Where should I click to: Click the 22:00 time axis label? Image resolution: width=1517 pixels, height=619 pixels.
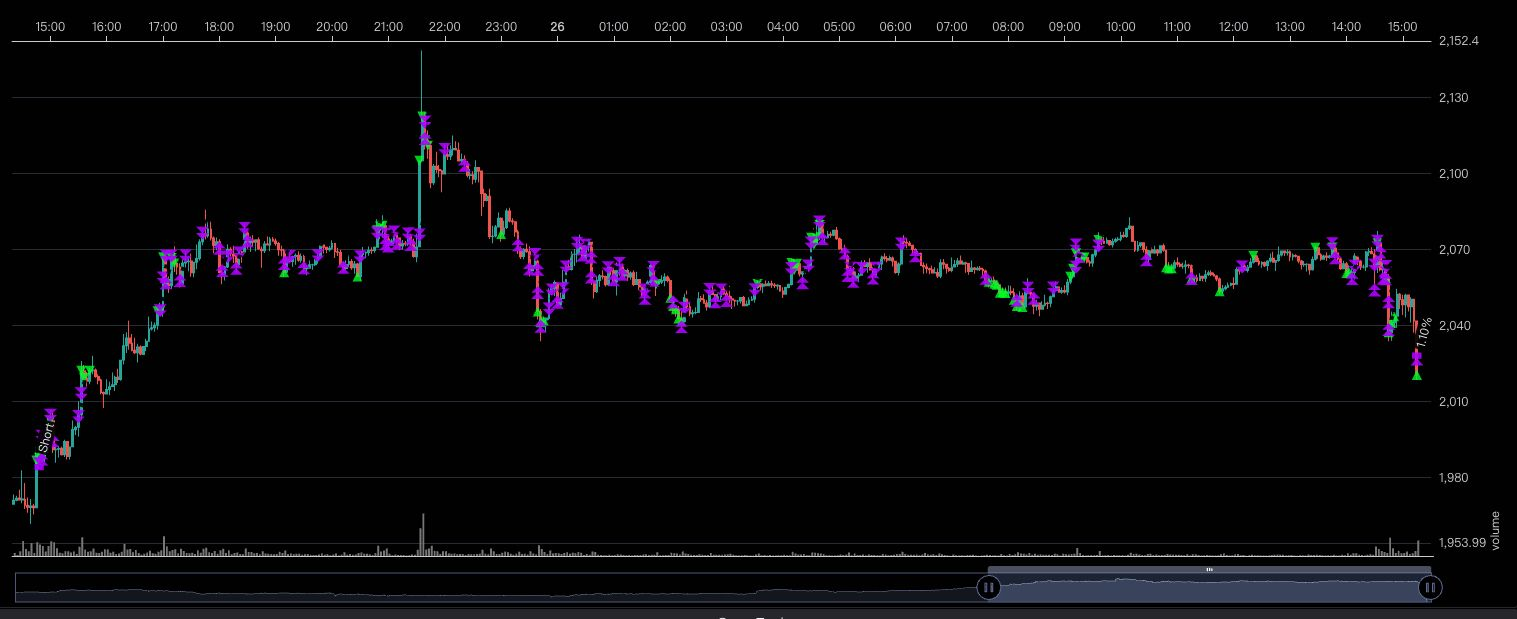[x=444, y=27]
